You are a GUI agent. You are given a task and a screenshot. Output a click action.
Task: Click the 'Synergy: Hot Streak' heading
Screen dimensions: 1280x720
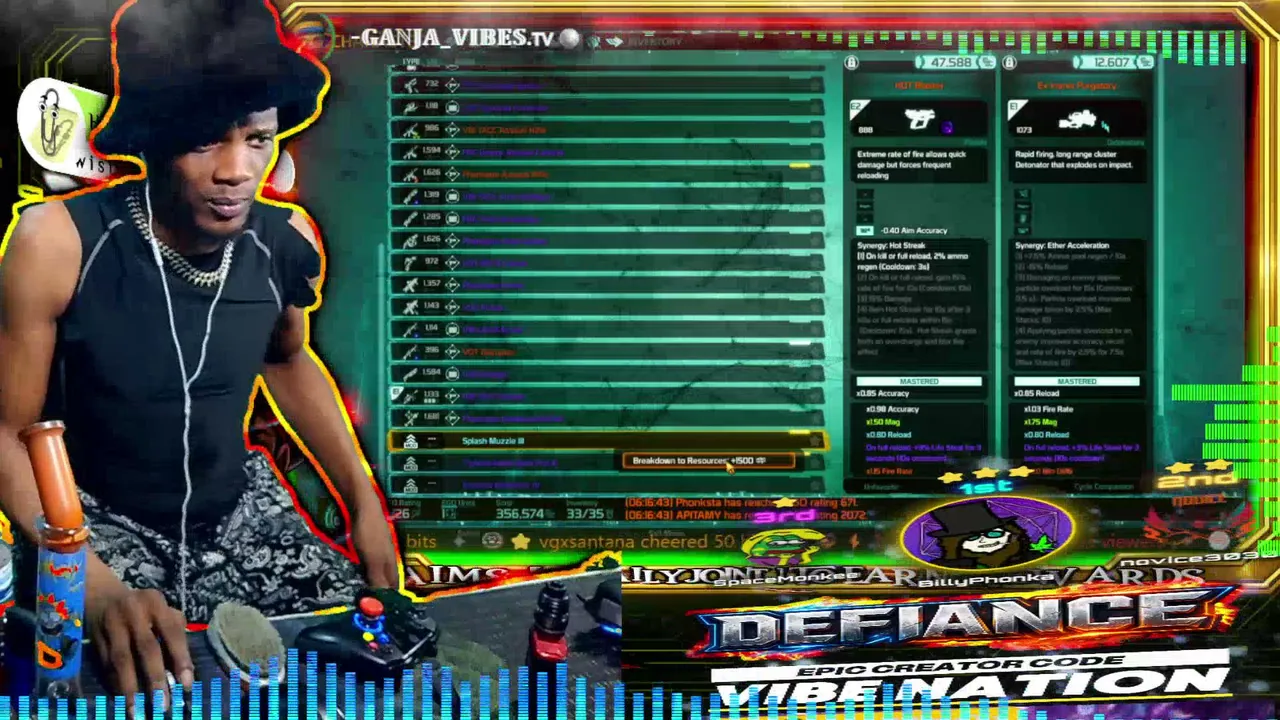click(891, 246)
